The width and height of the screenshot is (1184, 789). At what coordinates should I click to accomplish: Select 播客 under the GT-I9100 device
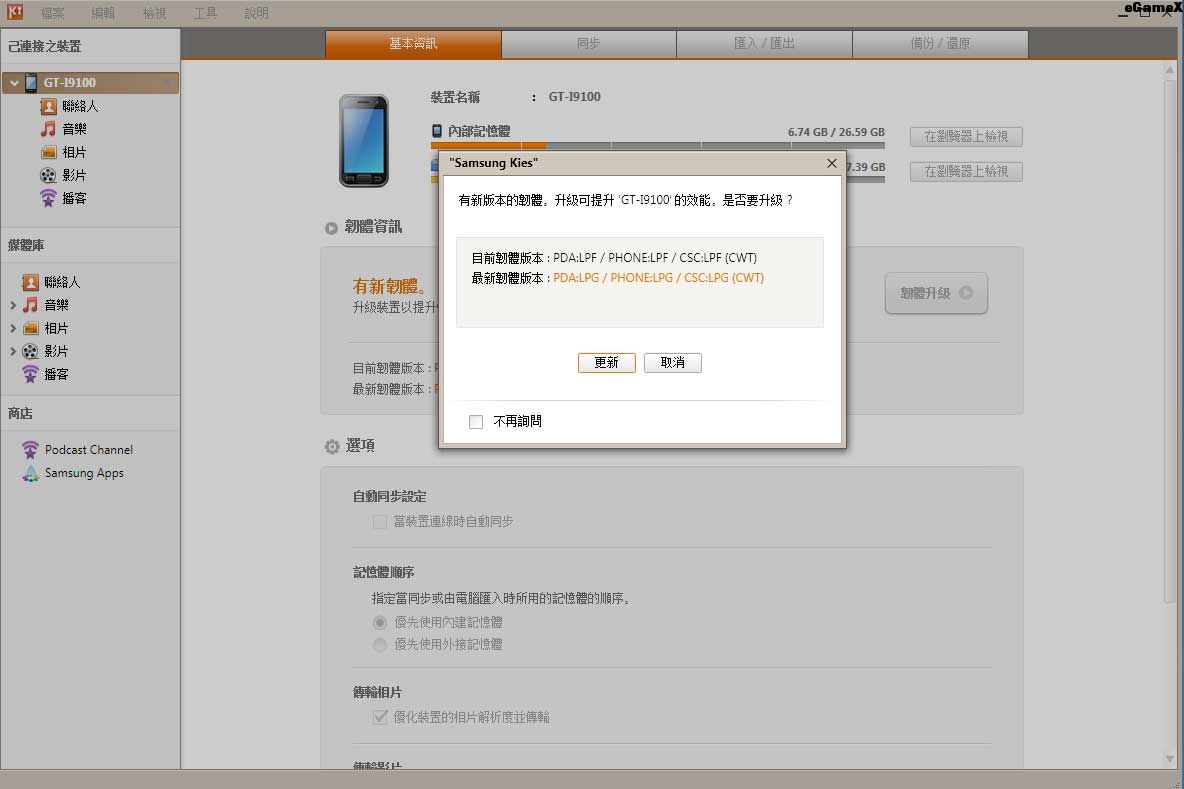pos(74,199)
